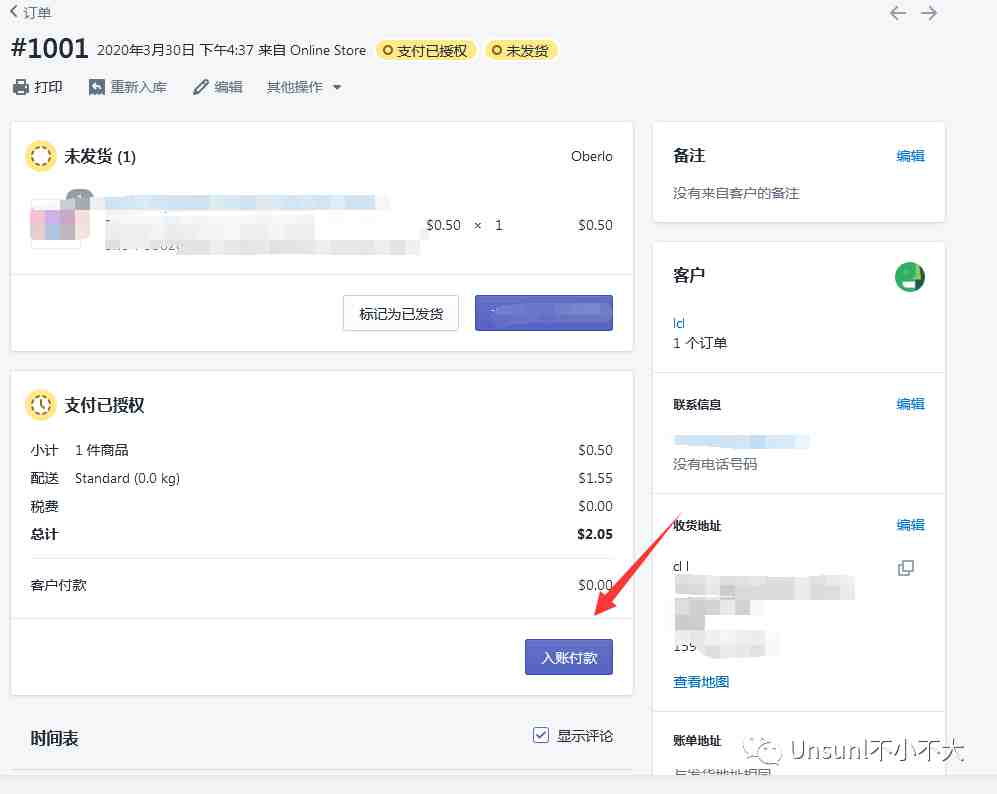This screenshot has height=794, width=997.
Task: Go to next order arrow
Action: click(x=929, y=13)
